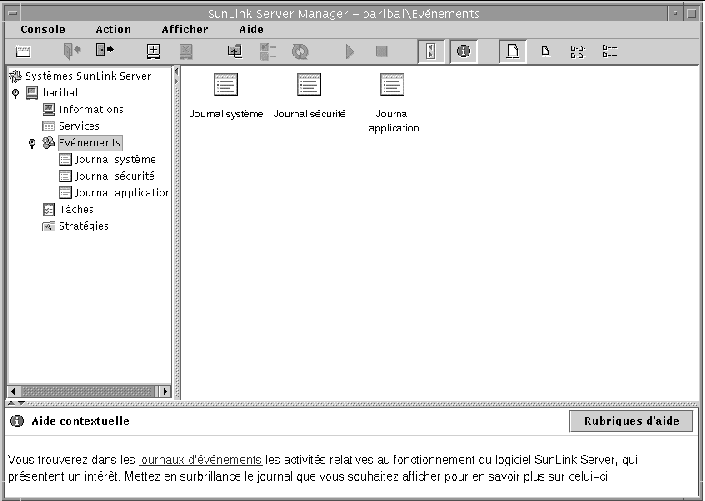This screenshot has width=705, height=501.
Task: Click the tree pane scrollbar right arrow
Action: 165,391
